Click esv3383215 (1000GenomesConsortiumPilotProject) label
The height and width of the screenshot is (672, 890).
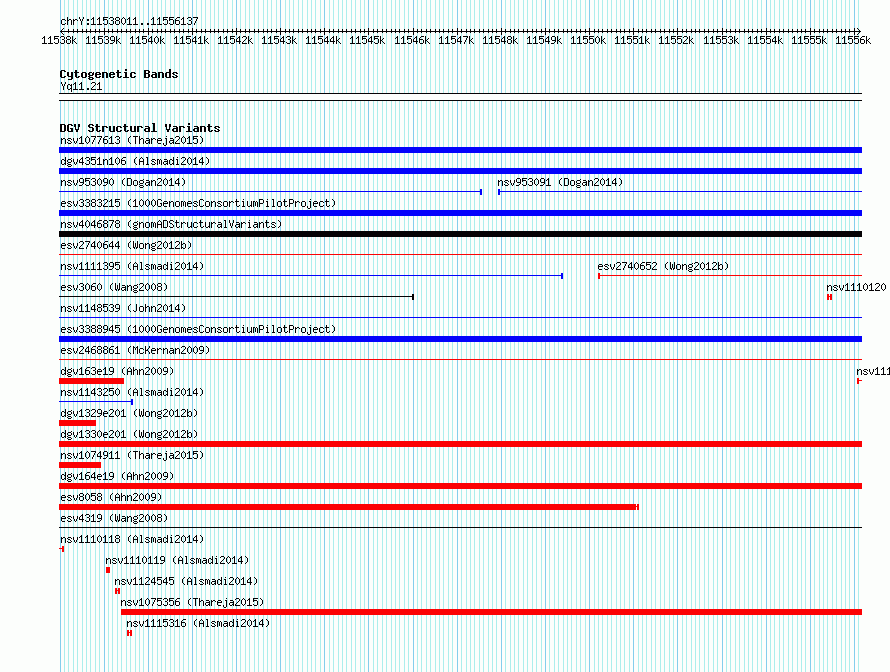(x=198, y=203)
